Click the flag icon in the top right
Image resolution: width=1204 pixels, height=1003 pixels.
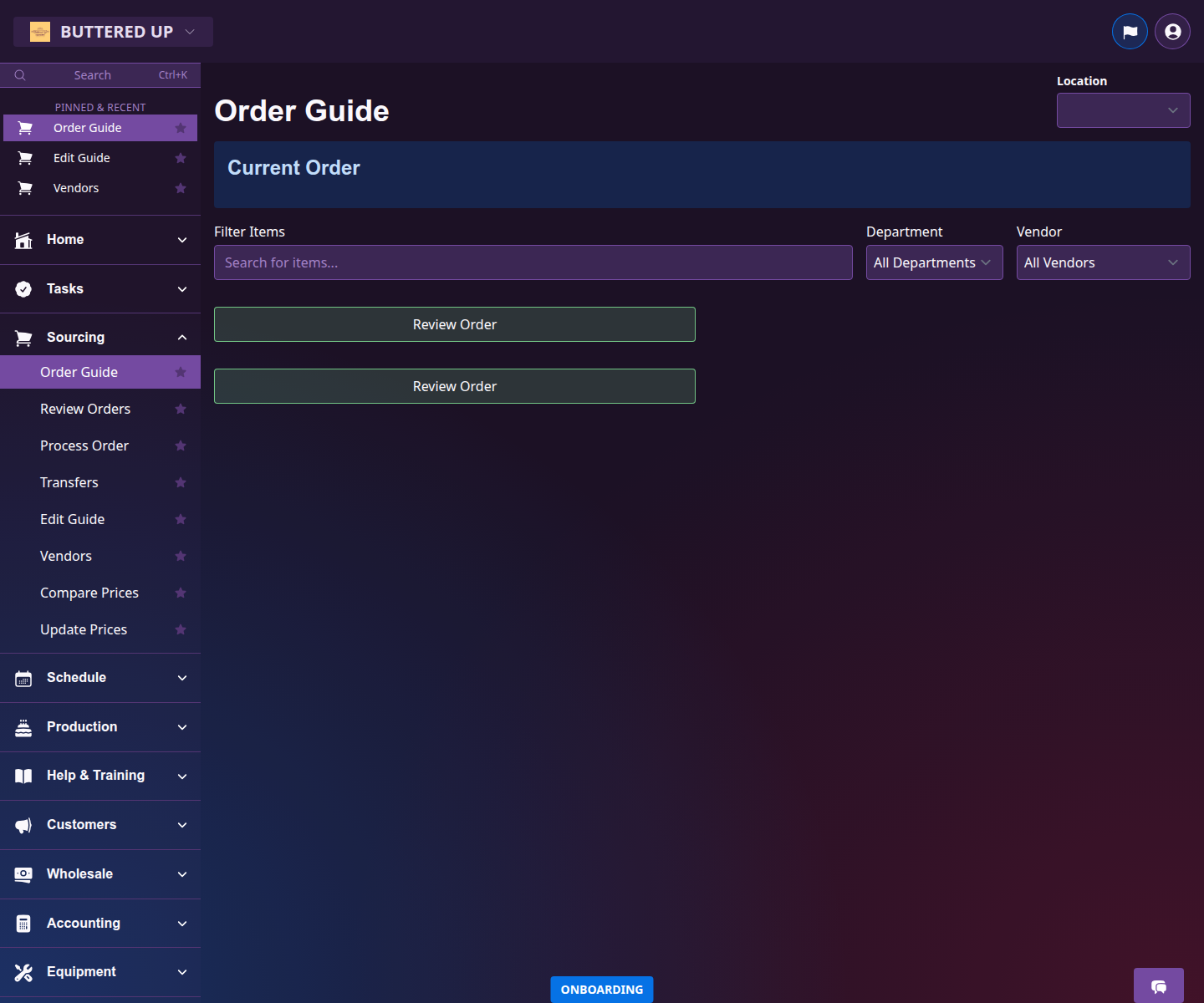coord(1130,31)
